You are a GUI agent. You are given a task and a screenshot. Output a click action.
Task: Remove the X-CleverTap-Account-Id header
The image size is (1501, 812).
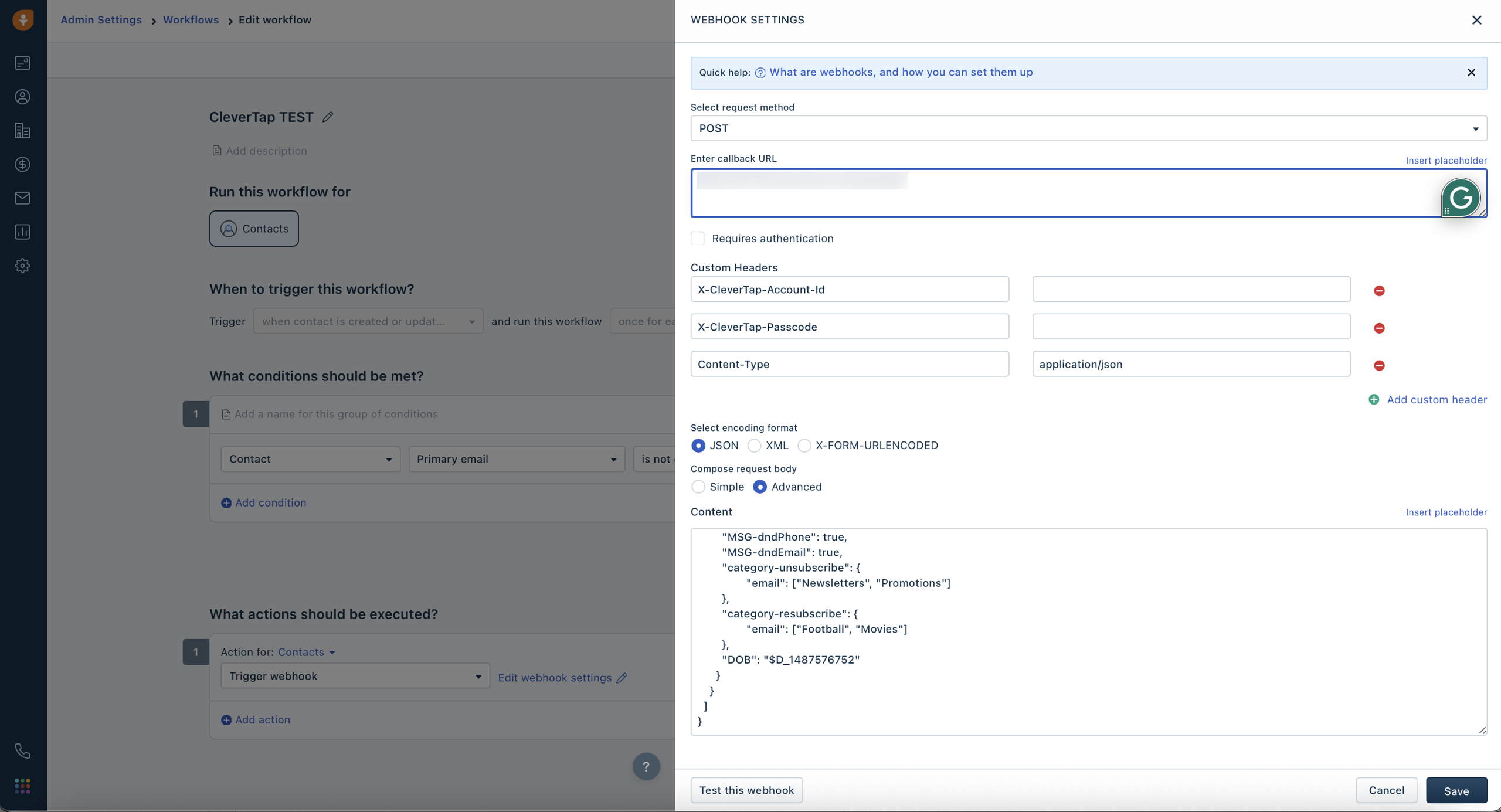(1379, 291)
